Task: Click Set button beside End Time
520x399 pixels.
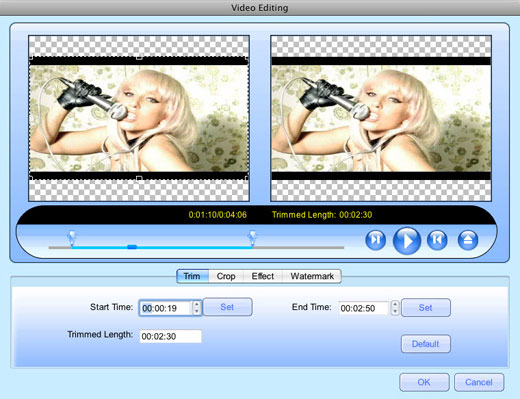Action: pyautogui.click(x=426, y=308)
